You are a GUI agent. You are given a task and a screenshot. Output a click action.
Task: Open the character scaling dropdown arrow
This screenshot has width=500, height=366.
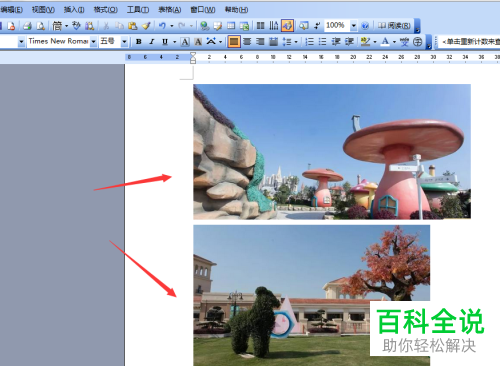(x=220, y=42)
